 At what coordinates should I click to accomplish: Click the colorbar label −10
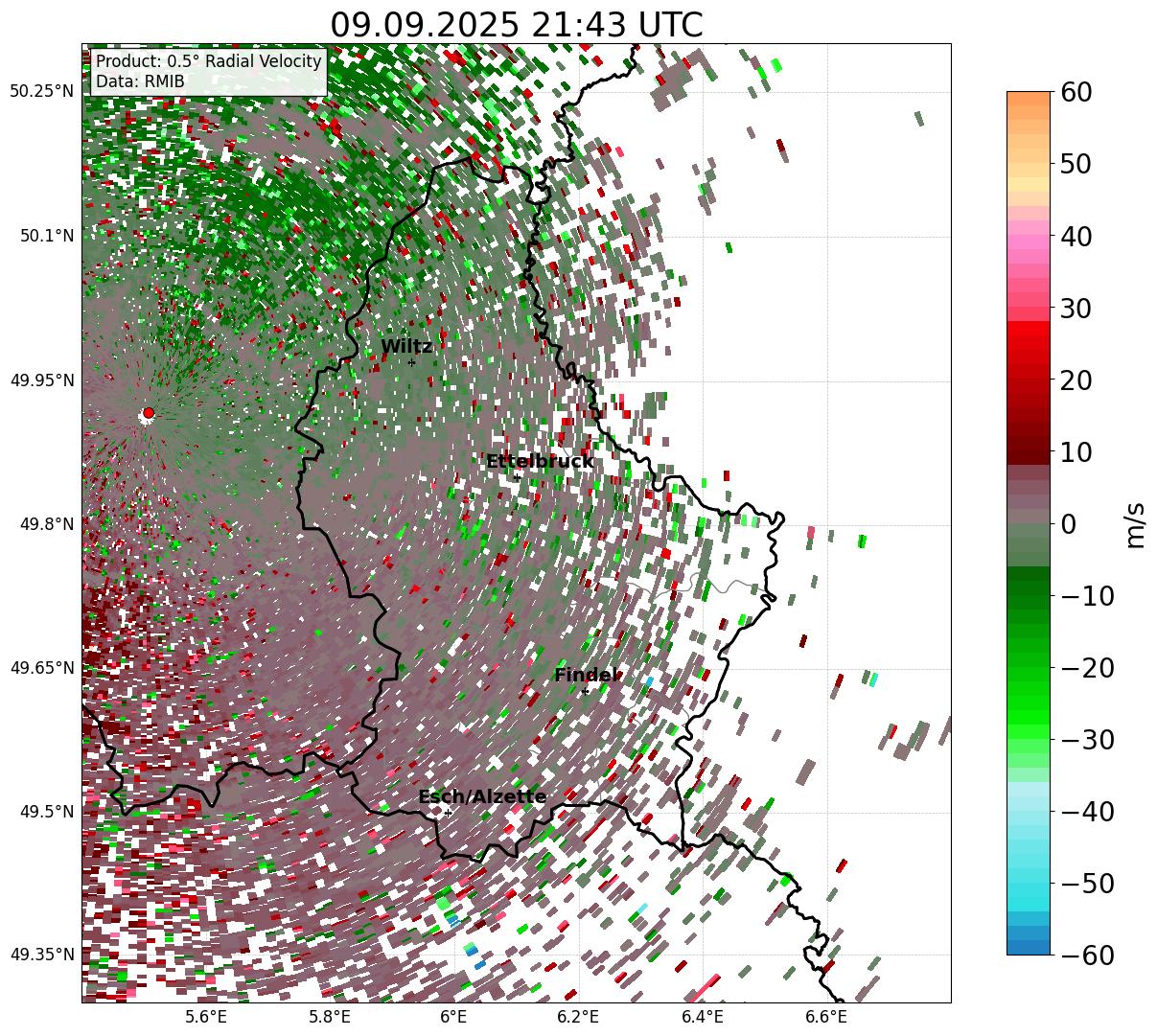pos(1088,596)
